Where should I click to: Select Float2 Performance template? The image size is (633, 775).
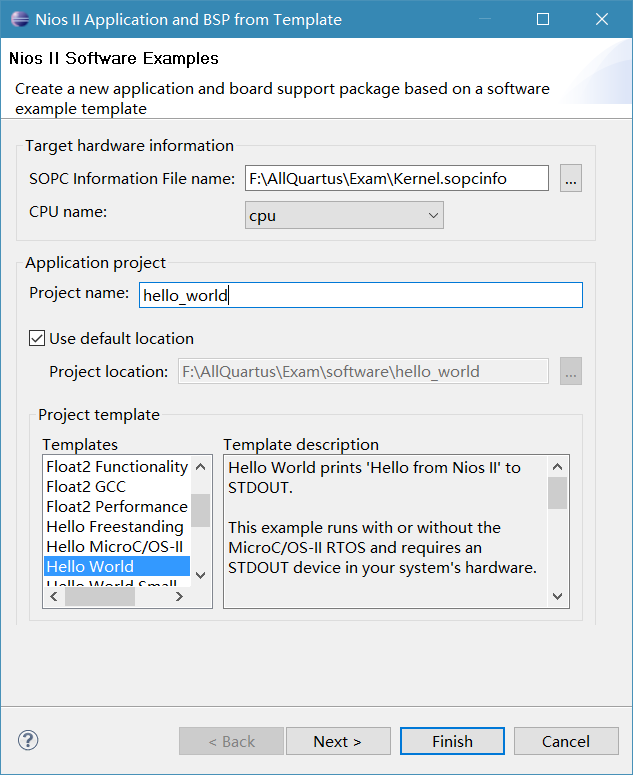tap(117, 507)
